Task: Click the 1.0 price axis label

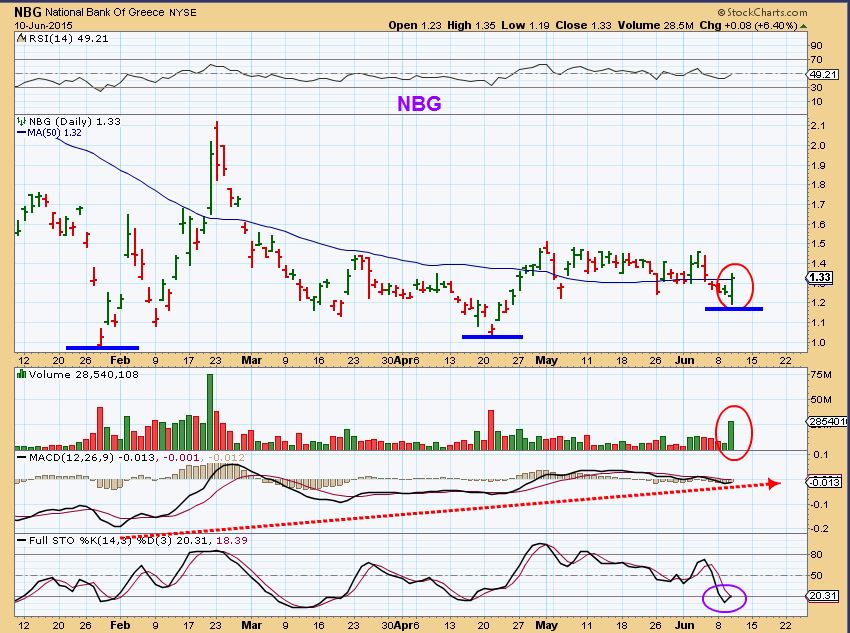Action: pos(818,343)
